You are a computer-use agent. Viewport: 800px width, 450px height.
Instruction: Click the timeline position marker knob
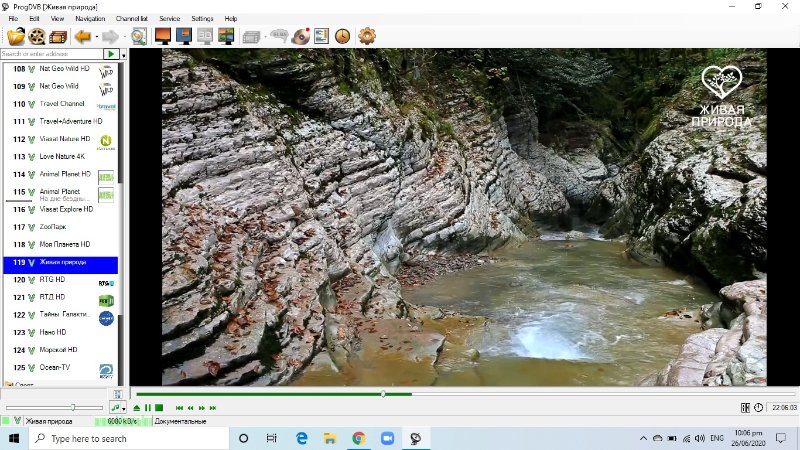[383, 394]
